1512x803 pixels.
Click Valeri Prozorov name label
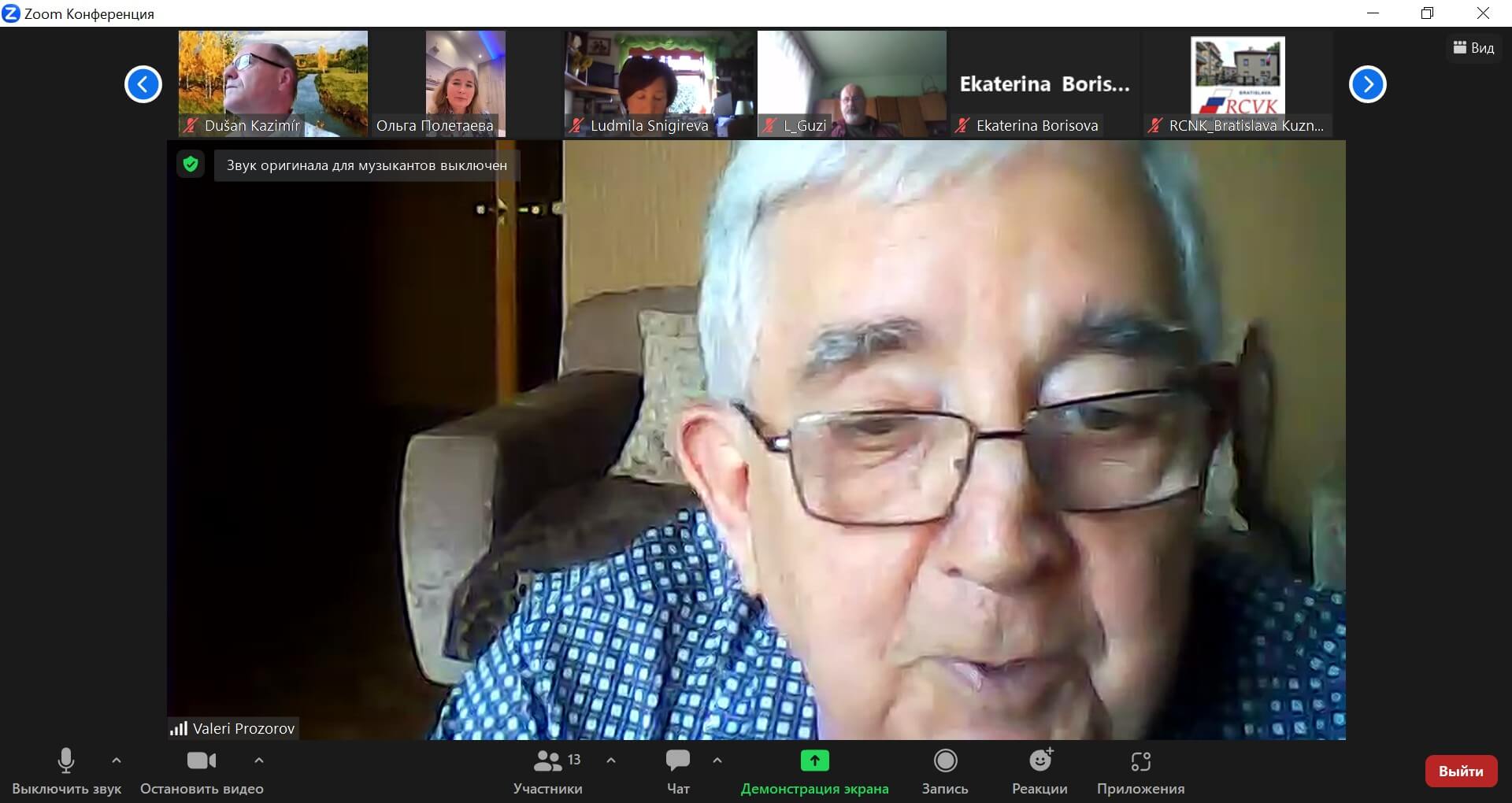(x=243, y=729)
